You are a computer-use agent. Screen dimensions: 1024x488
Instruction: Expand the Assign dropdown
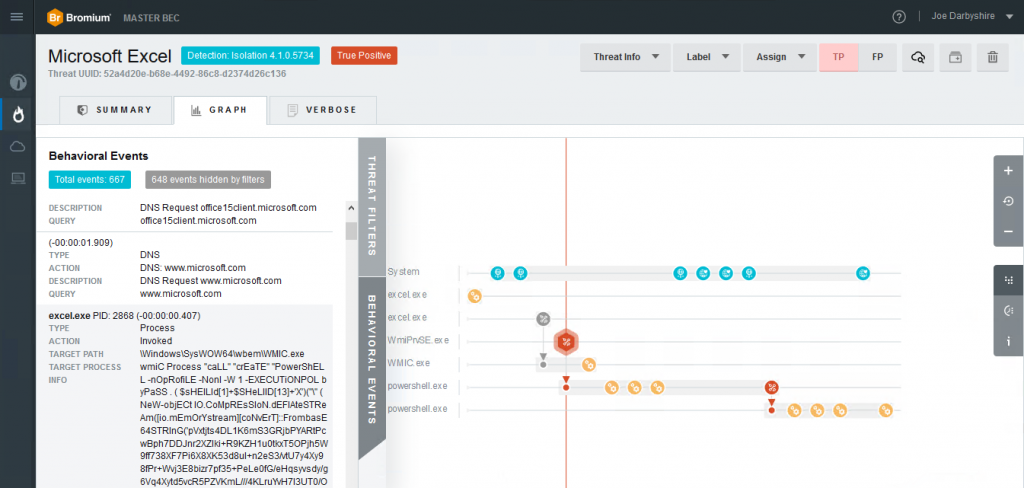(x=780, y=57)
